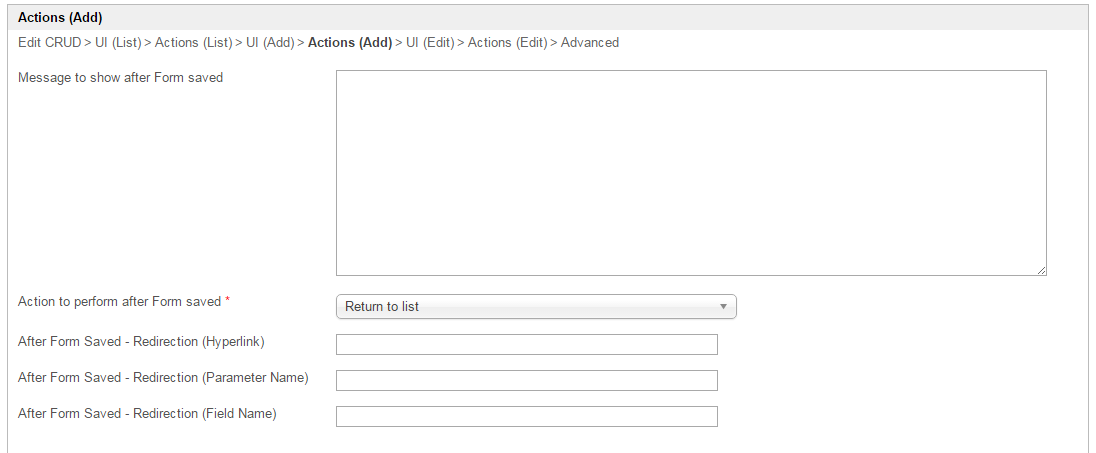The image size is (1096, 453).
Task: Click the Redirection (Field Name) label text
Action: (147, 414)
